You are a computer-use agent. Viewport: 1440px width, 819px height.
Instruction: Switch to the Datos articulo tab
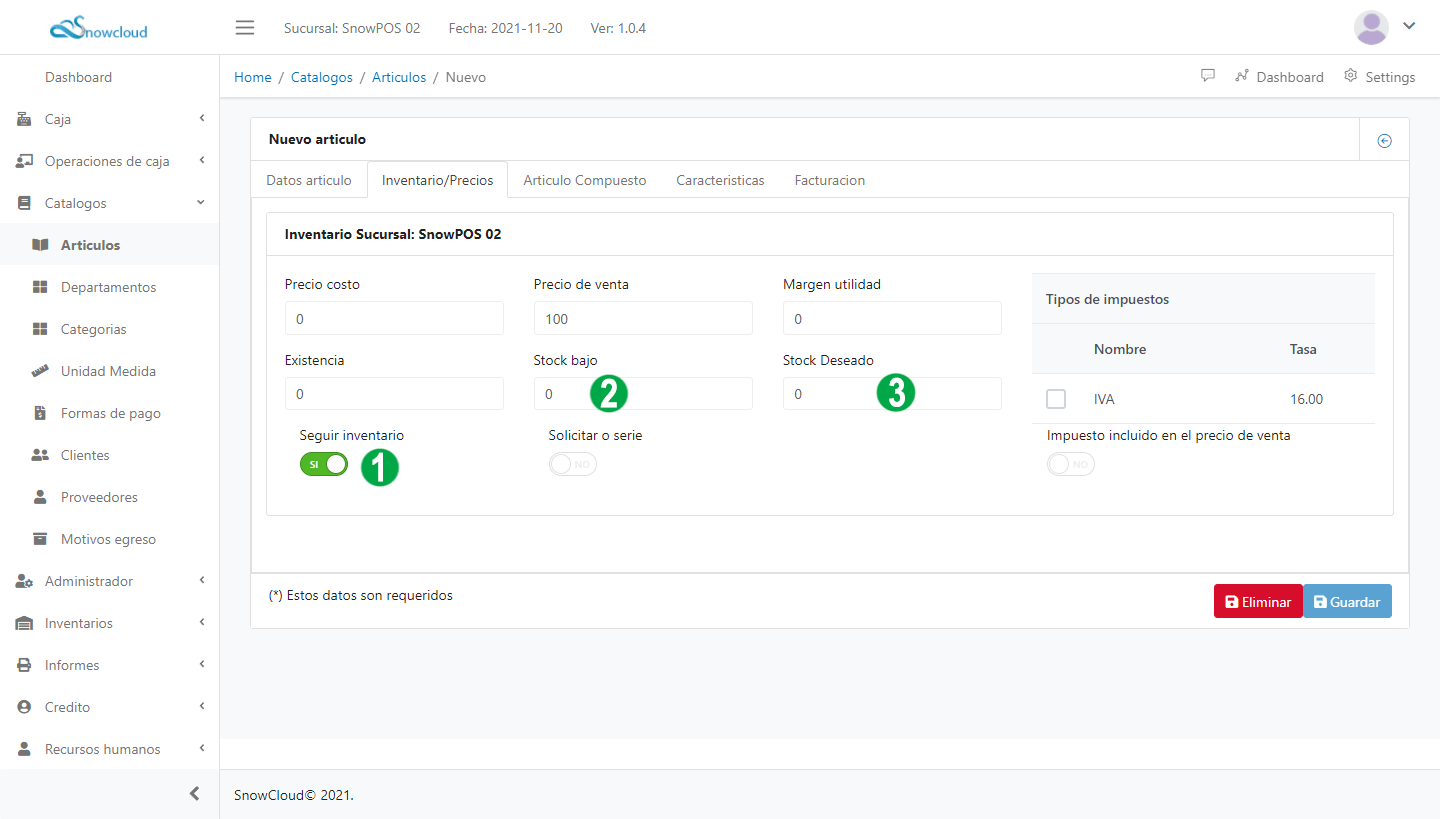[308, 181]
